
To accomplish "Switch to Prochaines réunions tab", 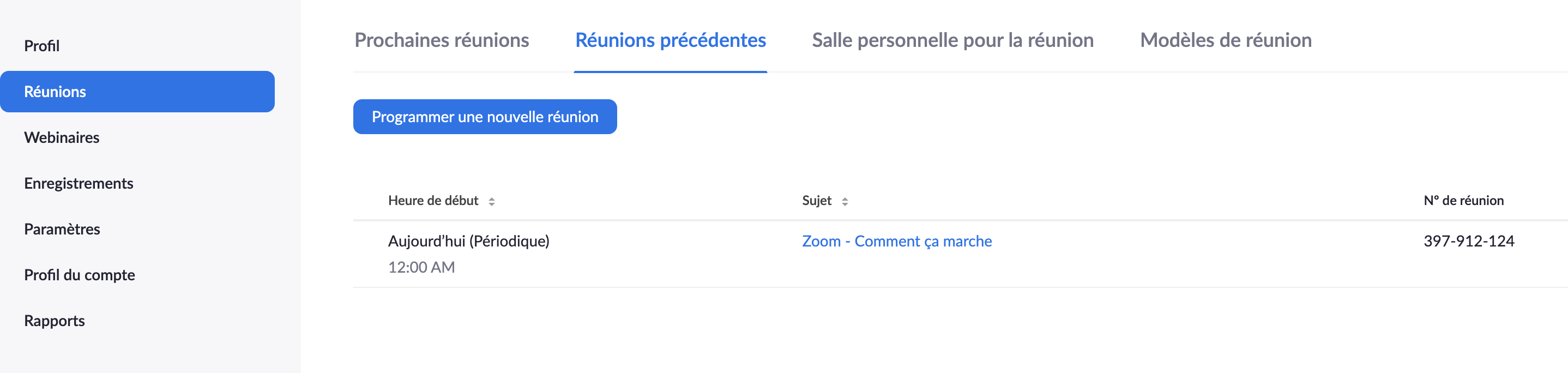I will (x=441, y=40).
